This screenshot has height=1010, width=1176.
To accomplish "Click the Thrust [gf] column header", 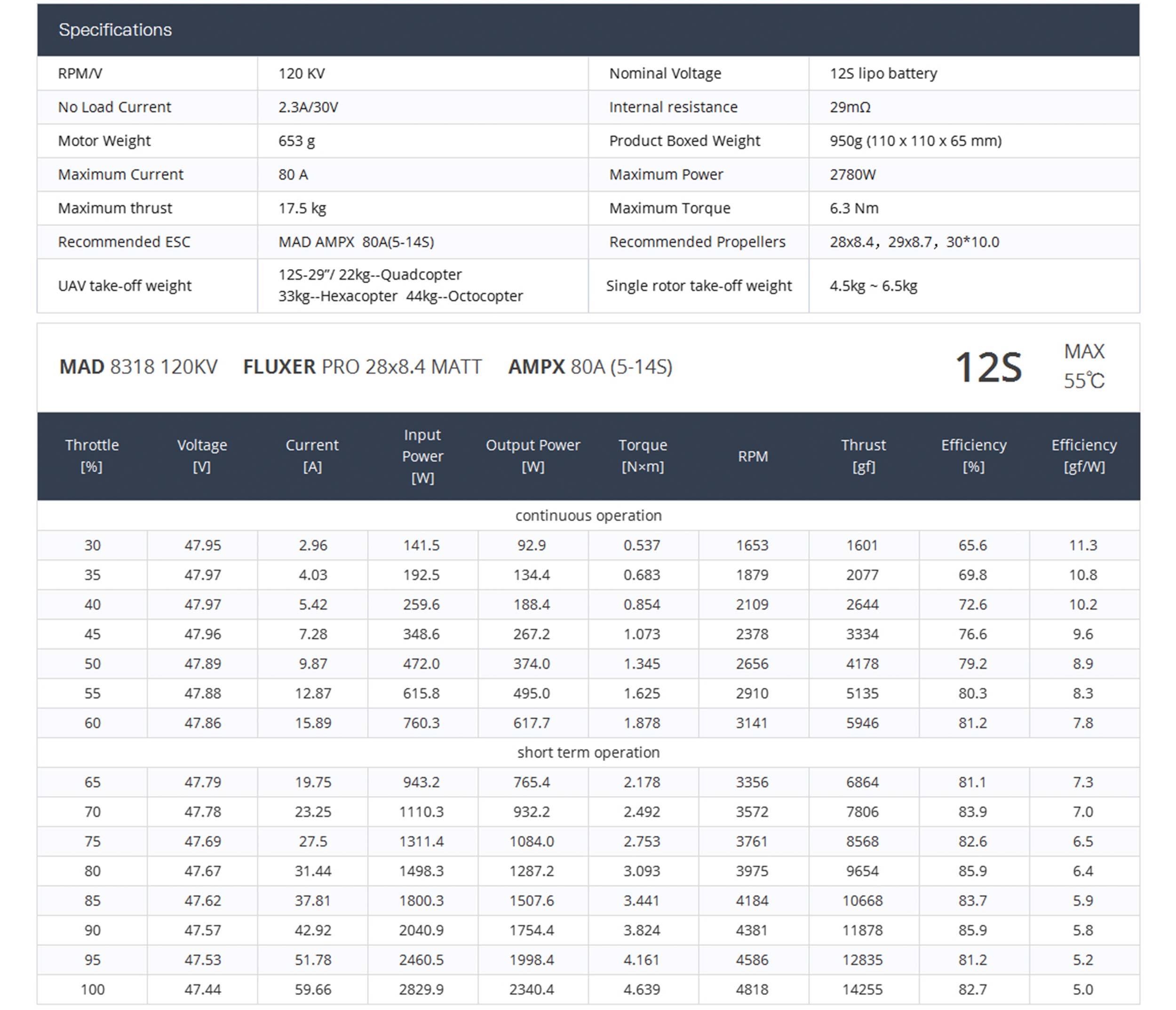I will tap(863, 456).
